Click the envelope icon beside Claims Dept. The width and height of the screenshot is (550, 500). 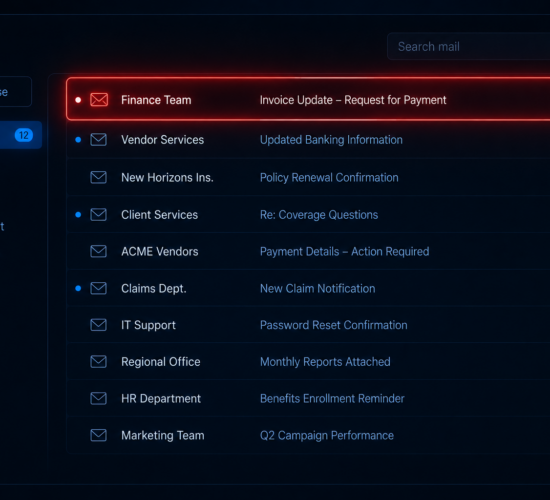tap(99, 288)
